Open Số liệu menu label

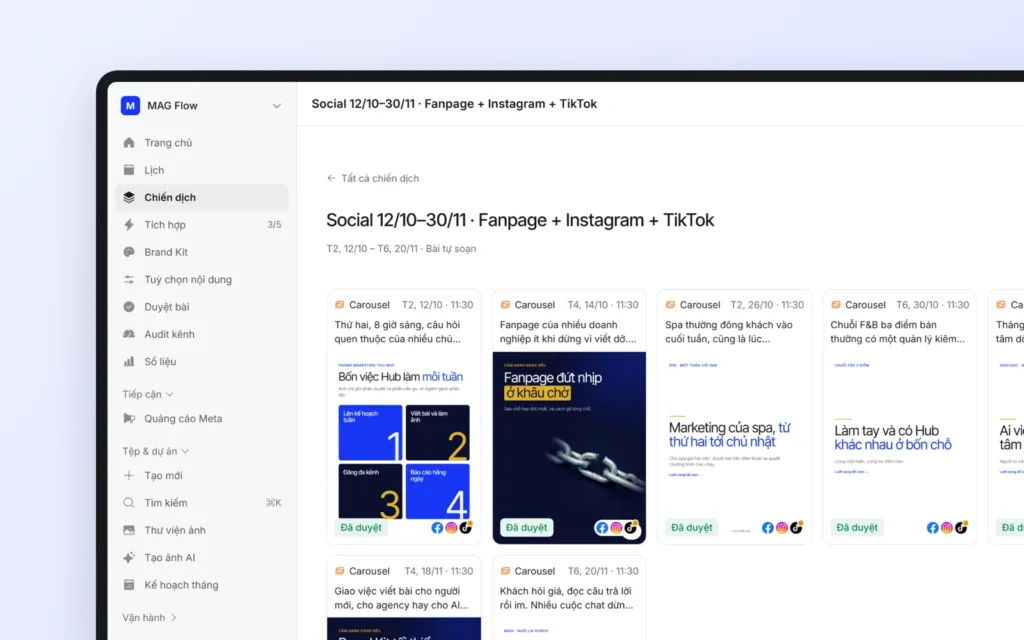point(160,361)
